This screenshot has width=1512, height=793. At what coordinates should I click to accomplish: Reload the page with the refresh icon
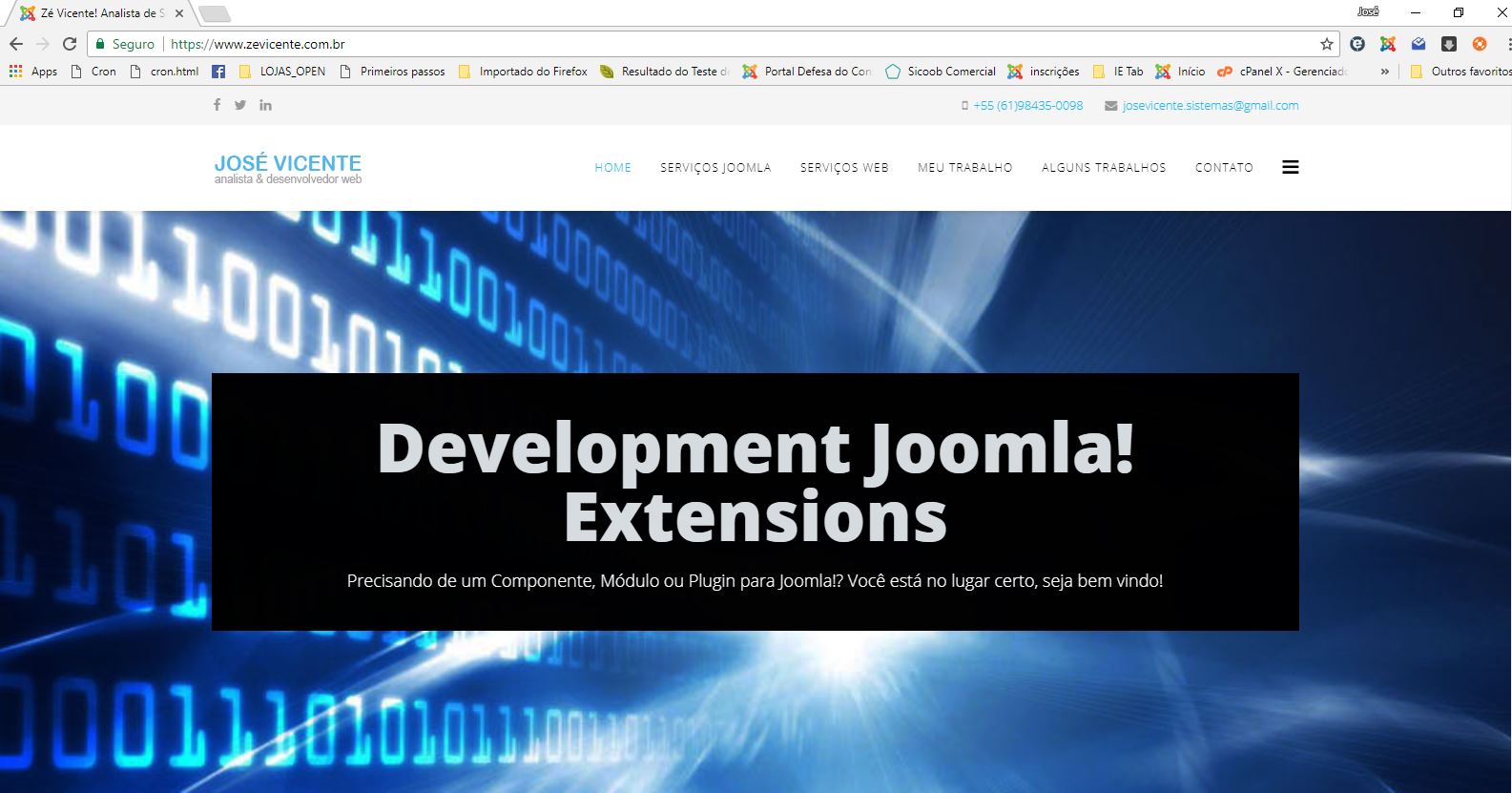(x=70, y=44)
